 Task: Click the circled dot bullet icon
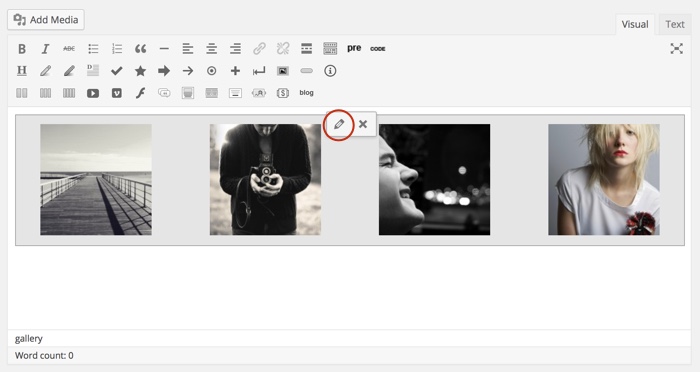click(212, 71)
